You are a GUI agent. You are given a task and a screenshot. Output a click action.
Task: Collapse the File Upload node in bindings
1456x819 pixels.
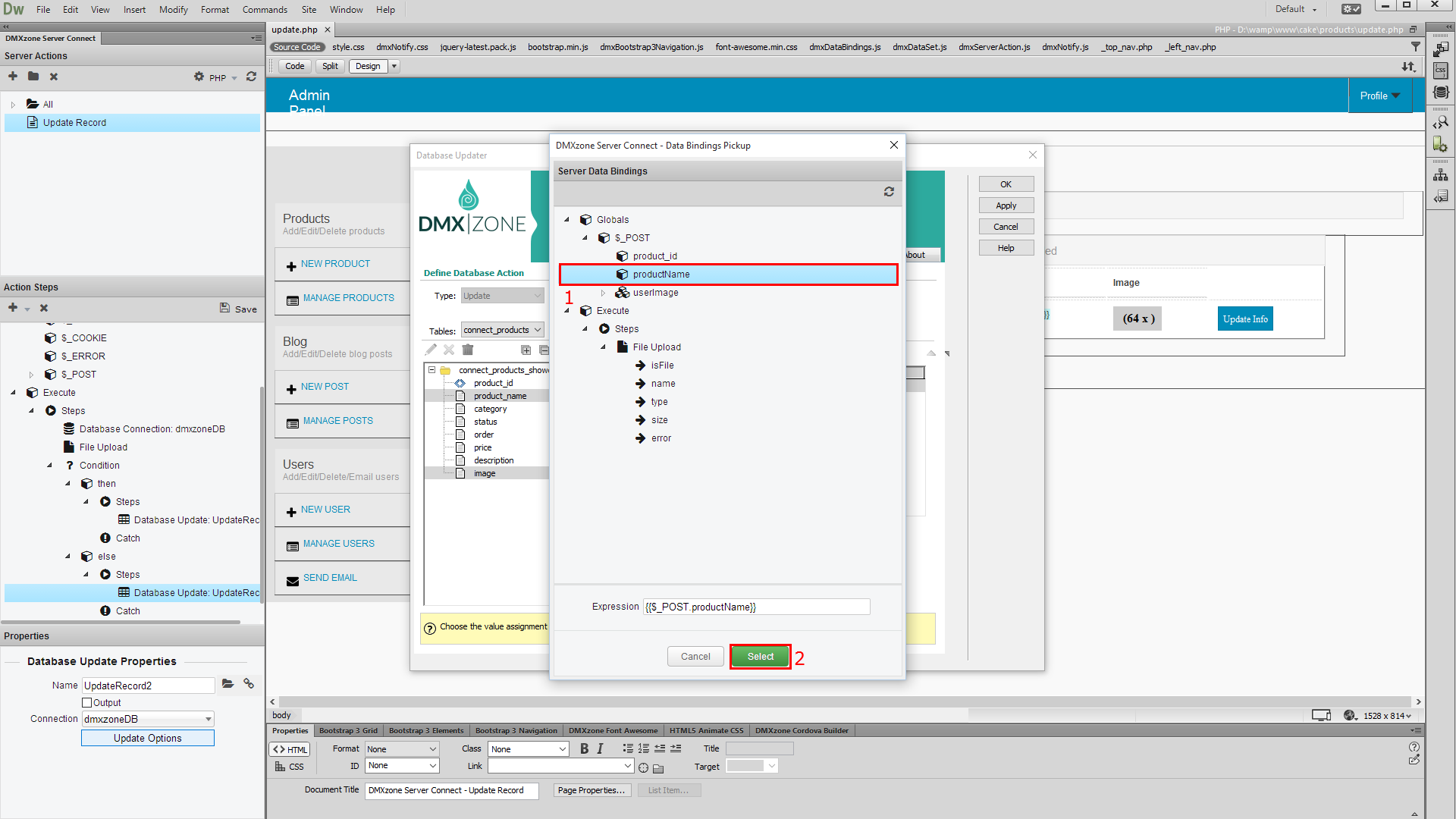pyautogui.click(x=603, y=347)
